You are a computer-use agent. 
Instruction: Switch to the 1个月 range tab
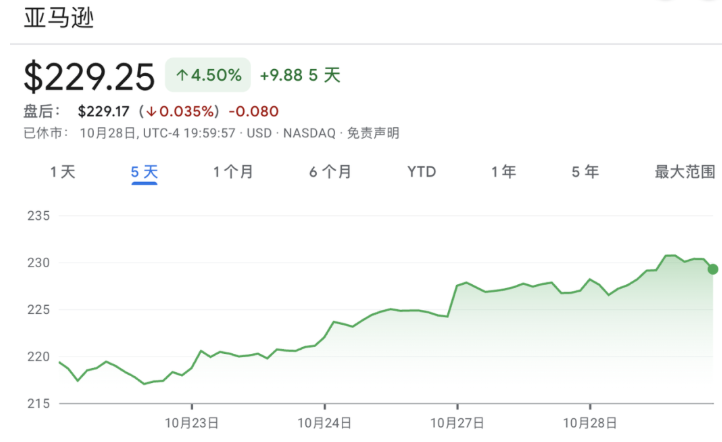pos(233,172)
